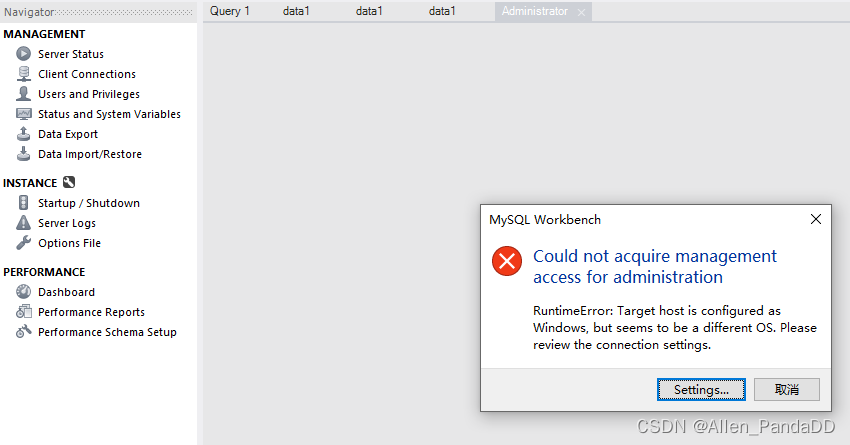Click the Options File wrench icon
The height and width of the screenshot is (445, 850).
pyautogui.click(x=23, y=243)
